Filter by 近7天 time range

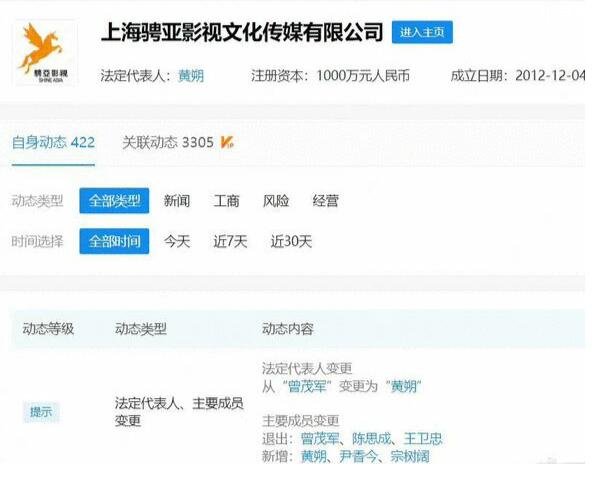click(x=230, y=241)
